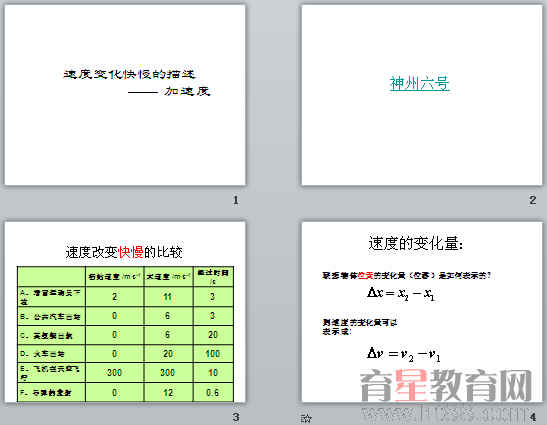Click the 加速度 subtitle text

click(187, 91)
